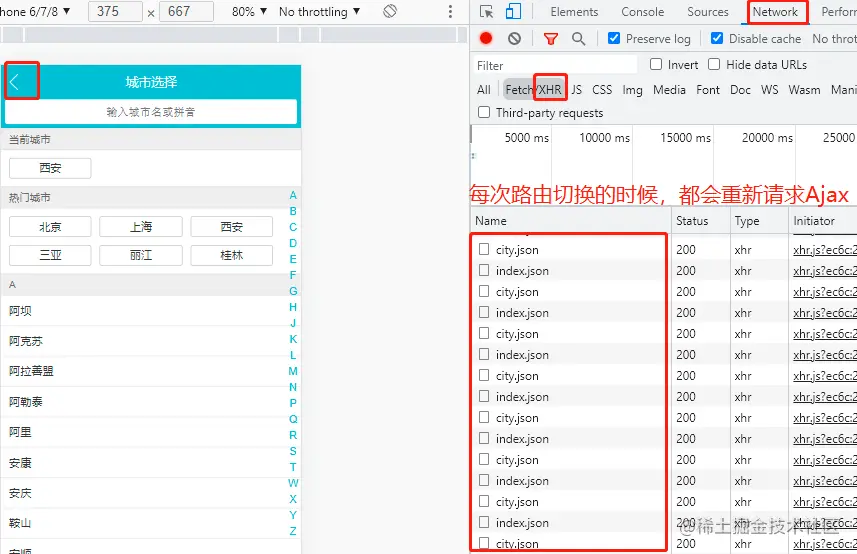
Task: Filter requests by CSS type
Action: 602,90
